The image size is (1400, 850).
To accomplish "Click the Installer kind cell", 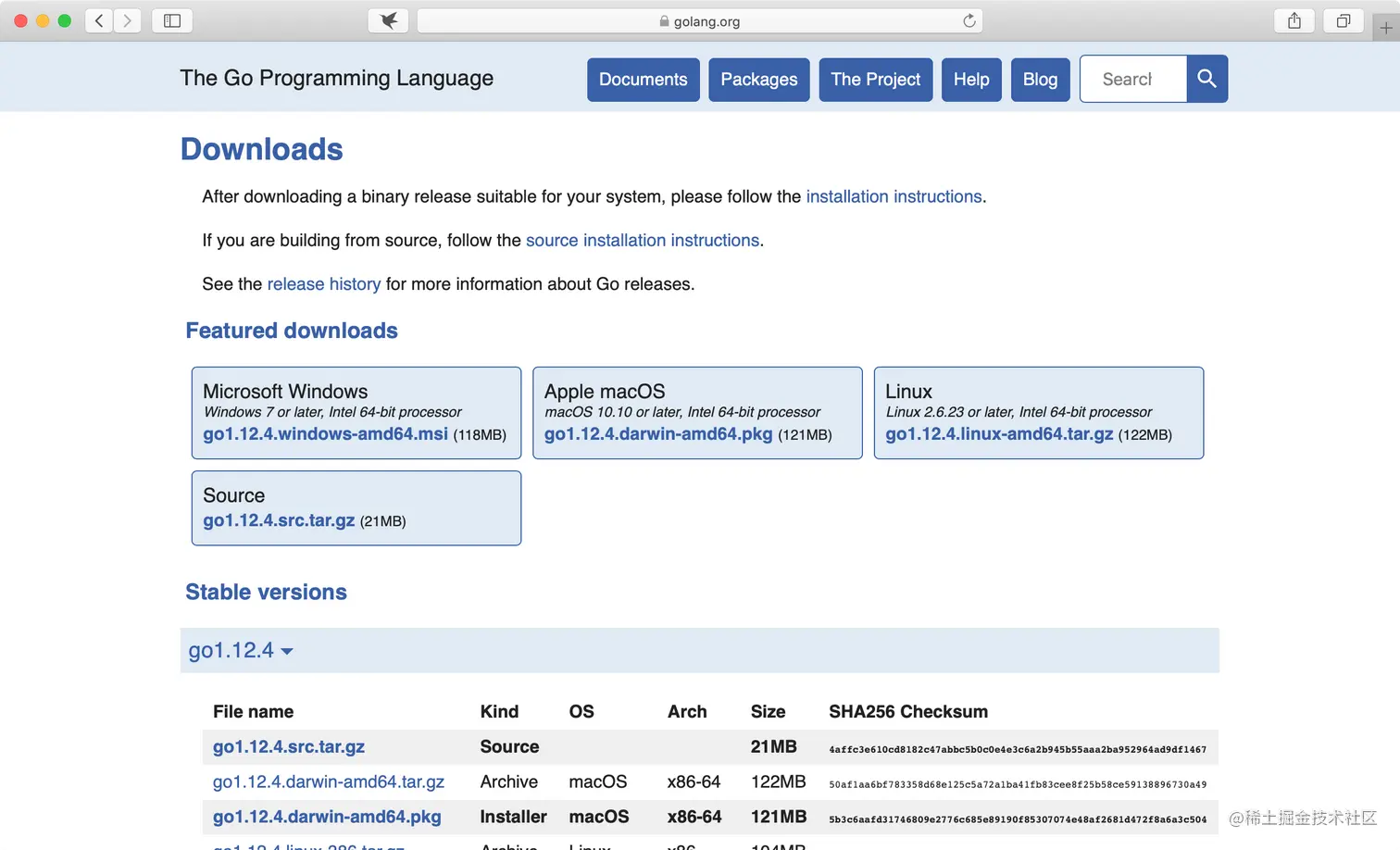I will [513, 817].
